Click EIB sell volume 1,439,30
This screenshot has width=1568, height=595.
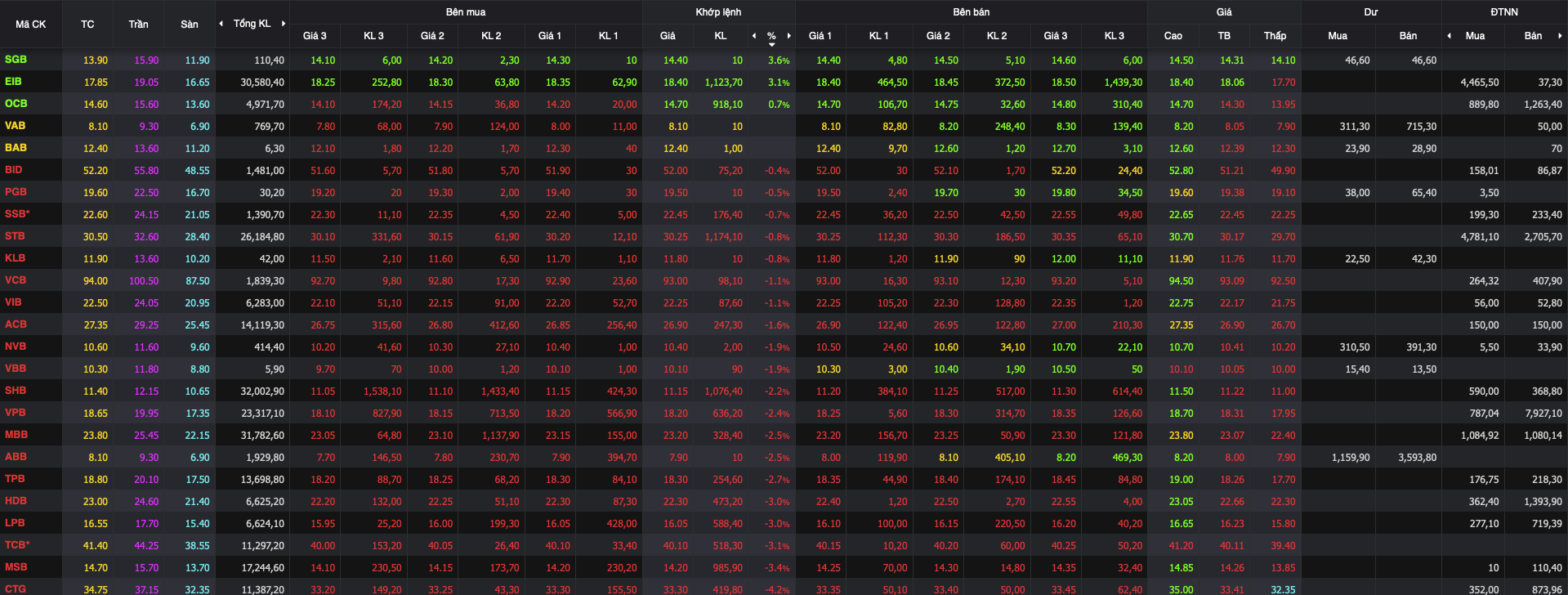[x=1124, y=83]
